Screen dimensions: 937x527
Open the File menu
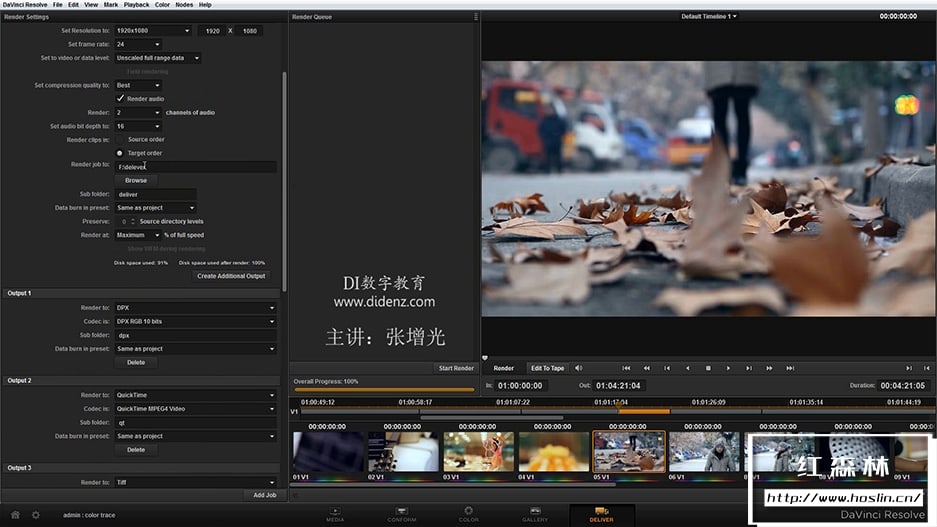click(x=57, y=4)
